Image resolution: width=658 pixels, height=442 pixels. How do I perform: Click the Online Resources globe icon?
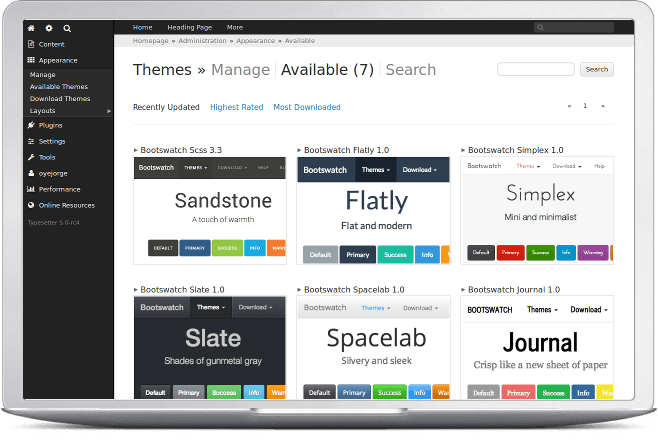(31, 205)
